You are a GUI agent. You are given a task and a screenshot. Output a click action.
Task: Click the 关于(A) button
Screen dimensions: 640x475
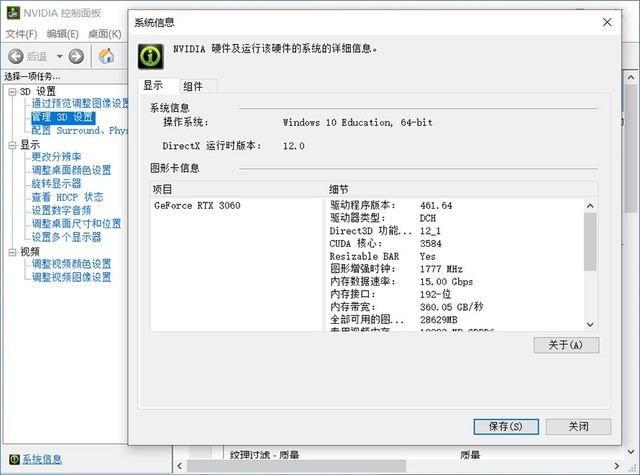coord(566,345)
